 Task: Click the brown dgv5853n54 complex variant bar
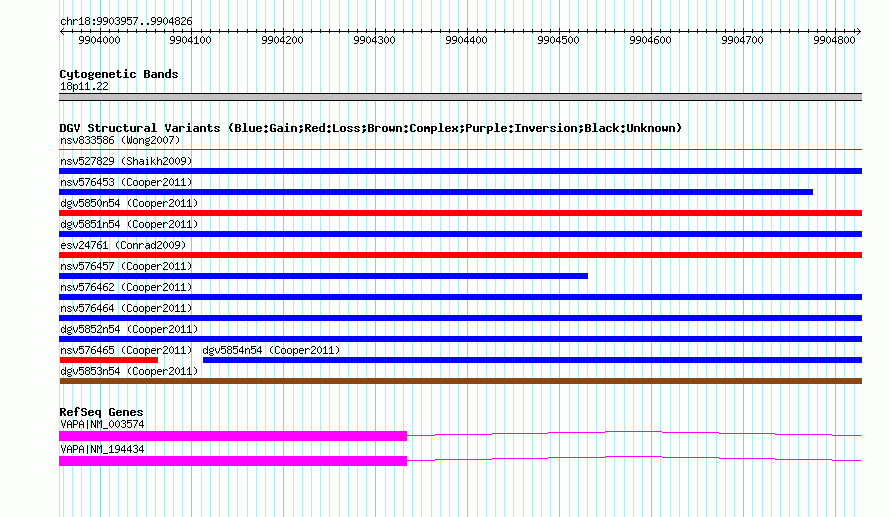[460, 381]
